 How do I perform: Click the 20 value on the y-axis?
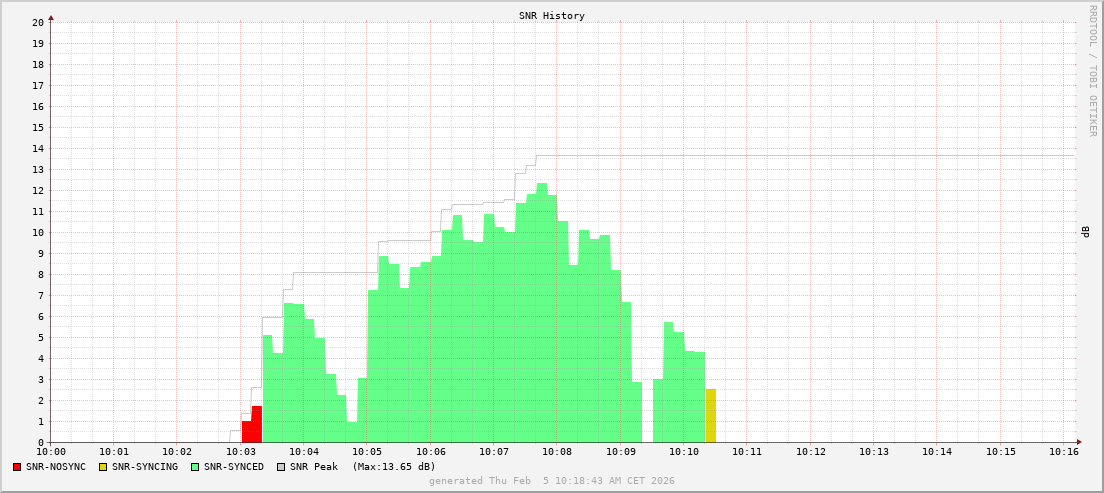[37, 22]
